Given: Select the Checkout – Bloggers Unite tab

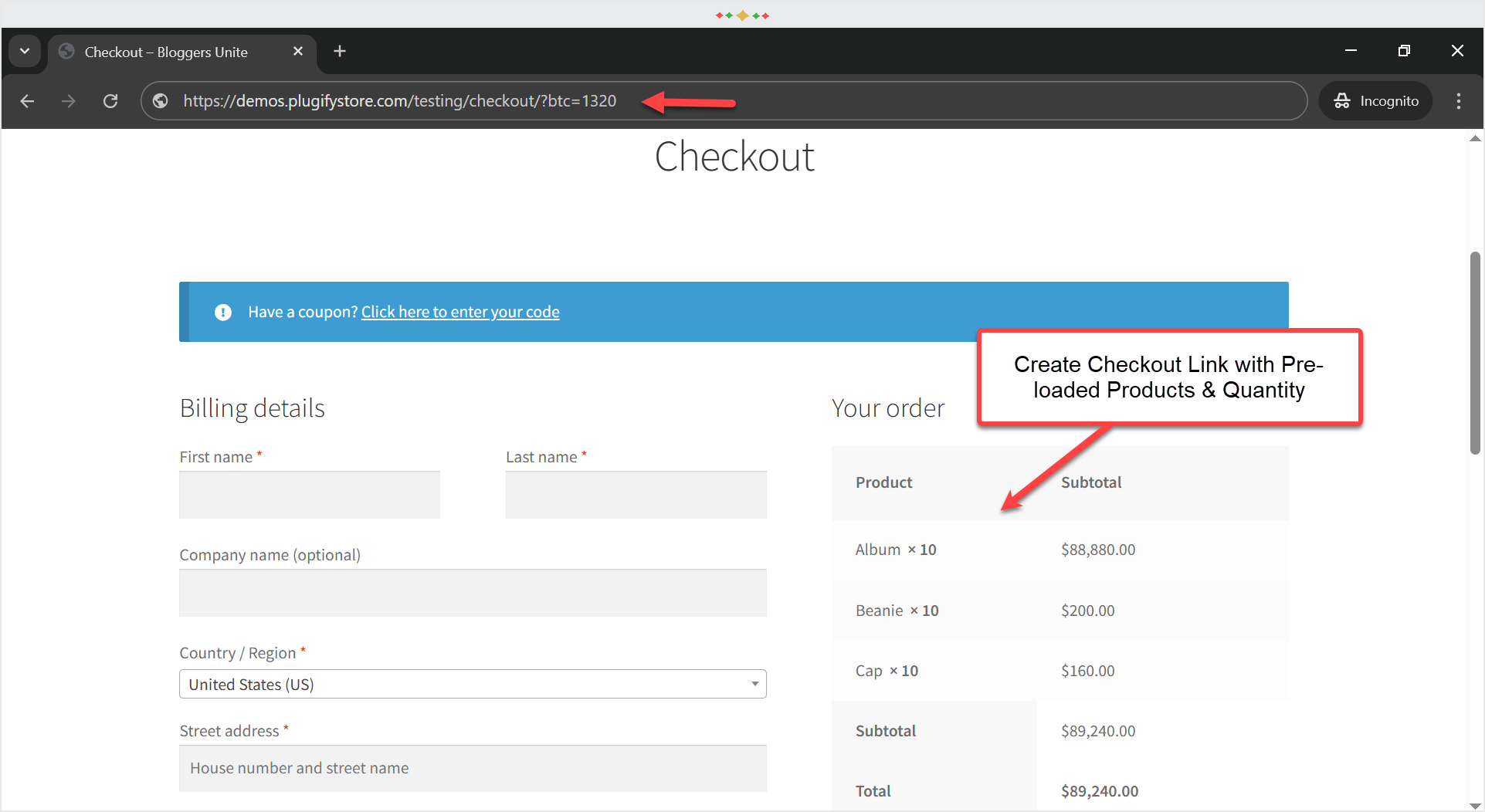Looking at the screenshot, I should tap(166, 52).
